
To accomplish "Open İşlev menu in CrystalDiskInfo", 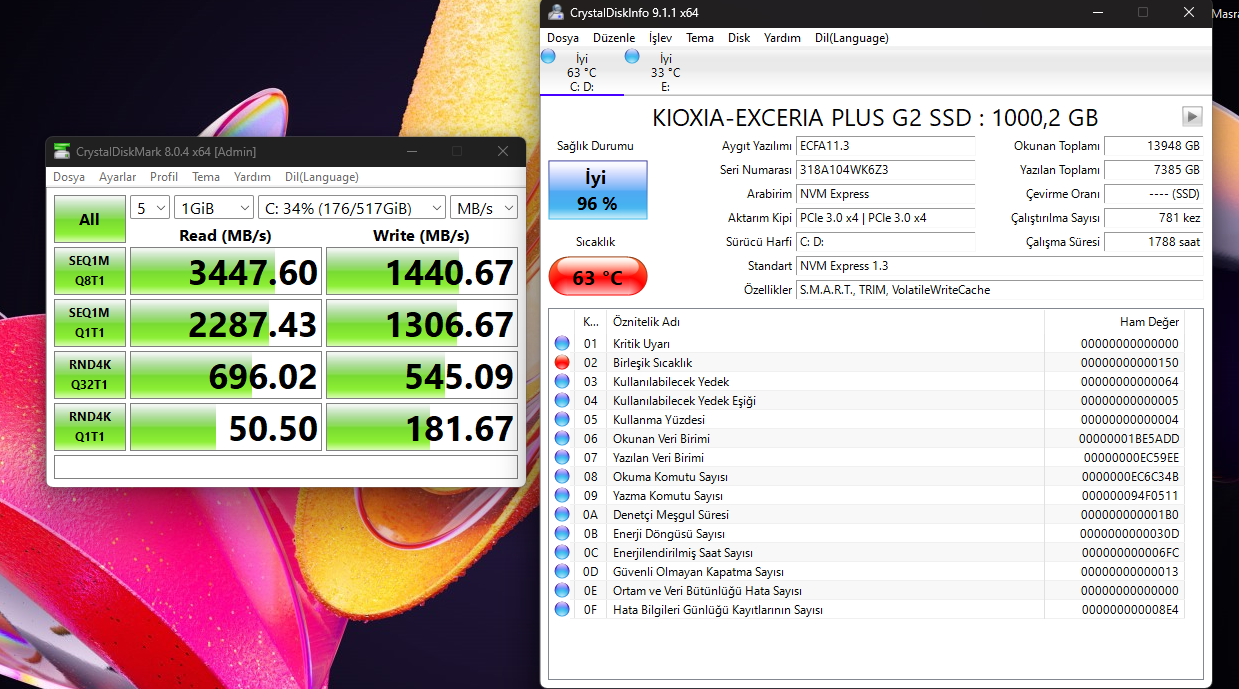I will point(660,38).
